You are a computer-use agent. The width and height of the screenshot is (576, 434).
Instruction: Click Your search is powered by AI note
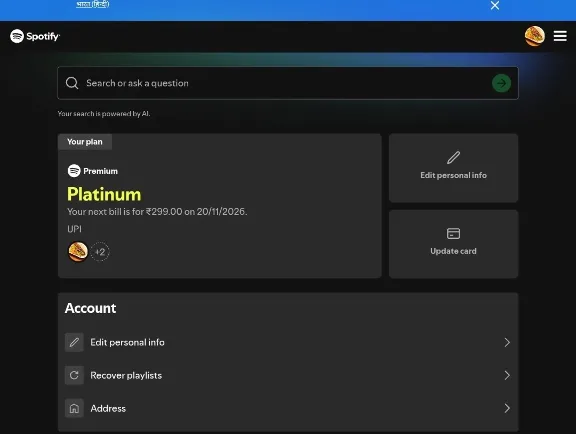pyautogui.click(x=104, y=114)
